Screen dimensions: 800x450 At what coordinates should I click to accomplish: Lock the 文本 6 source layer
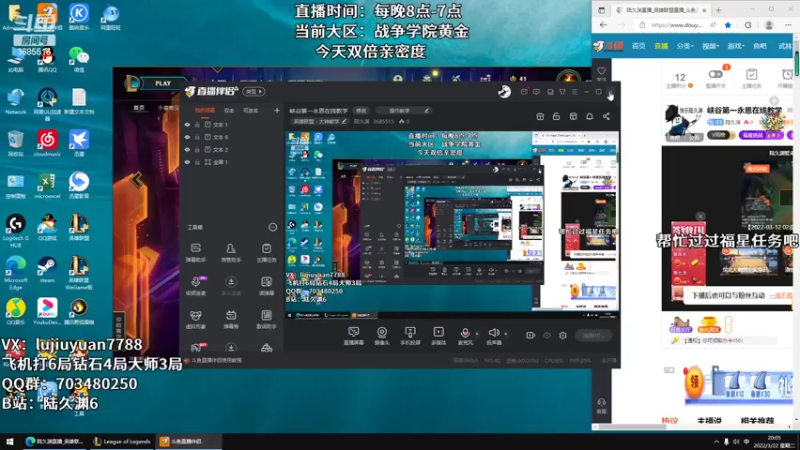[x=197, y=137]
